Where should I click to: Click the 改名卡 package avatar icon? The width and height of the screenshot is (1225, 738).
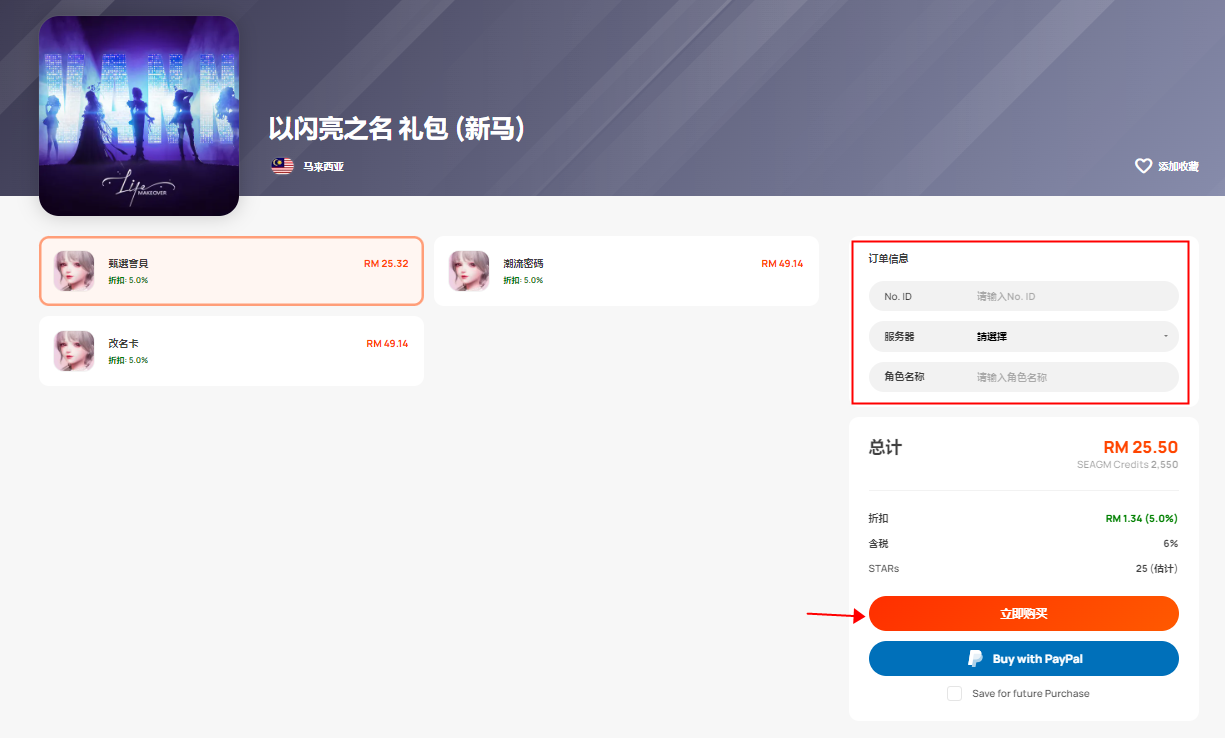[x=74, y=351]
